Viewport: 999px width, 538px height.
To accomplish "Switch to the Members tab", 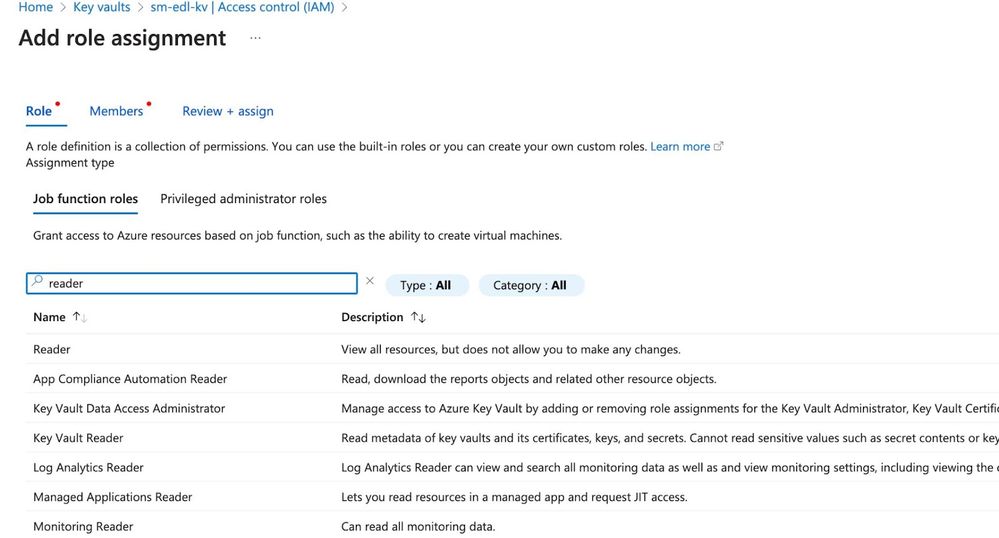I will [x=116, y=111].
